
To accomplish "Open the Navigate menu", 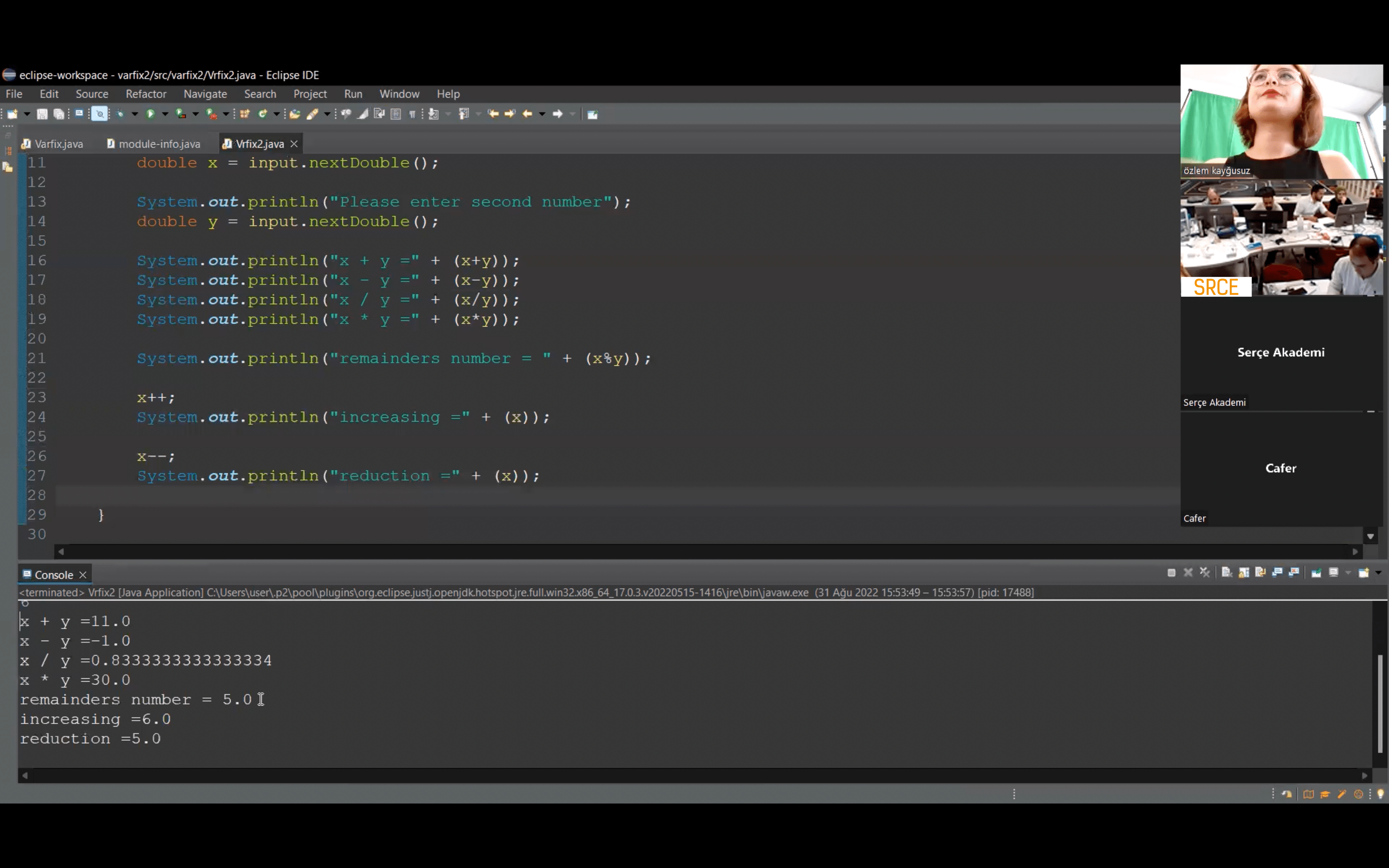I will coord(205,93).
